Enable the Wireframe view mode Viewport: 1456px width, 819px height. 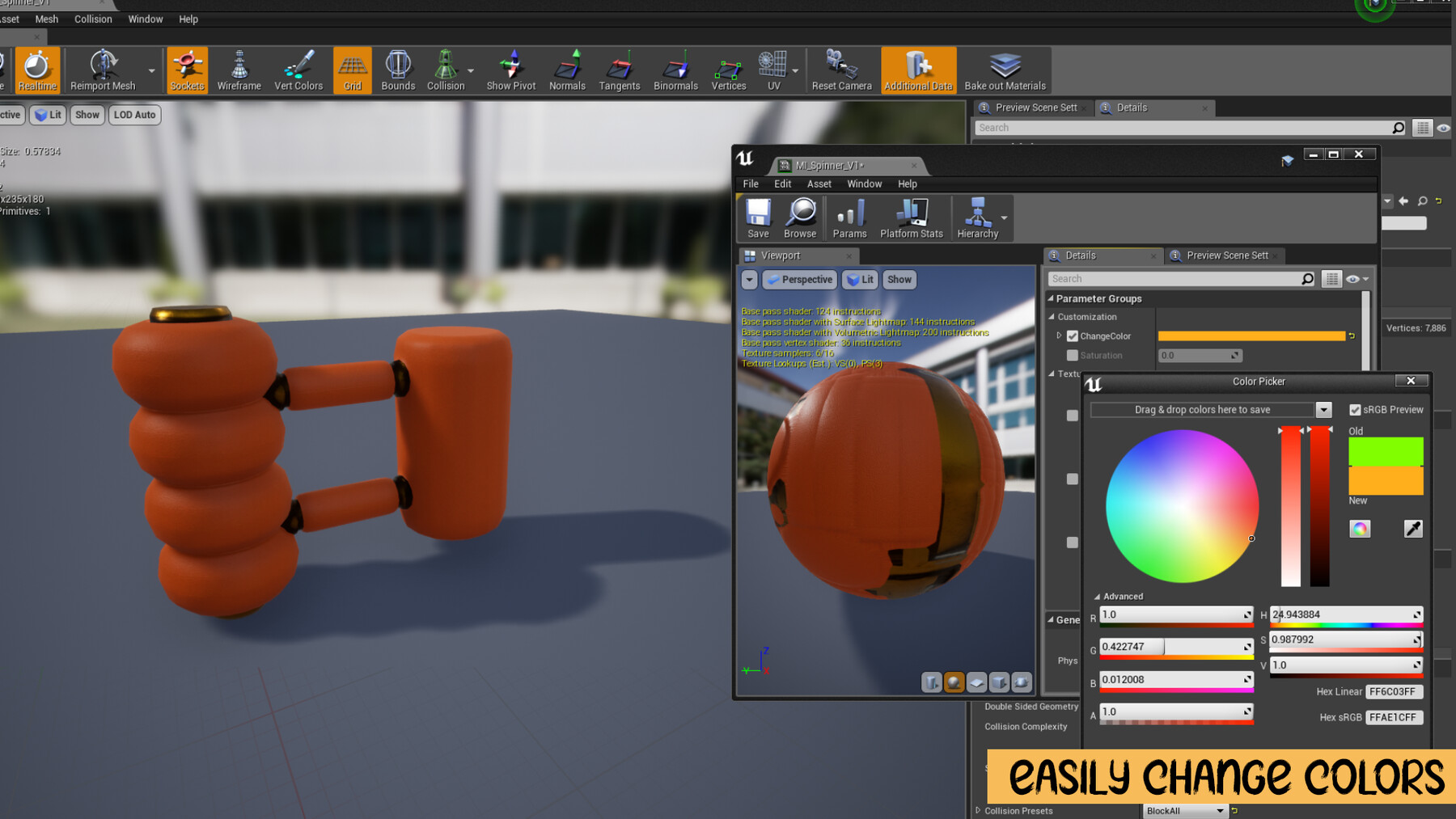click(239, 70)
